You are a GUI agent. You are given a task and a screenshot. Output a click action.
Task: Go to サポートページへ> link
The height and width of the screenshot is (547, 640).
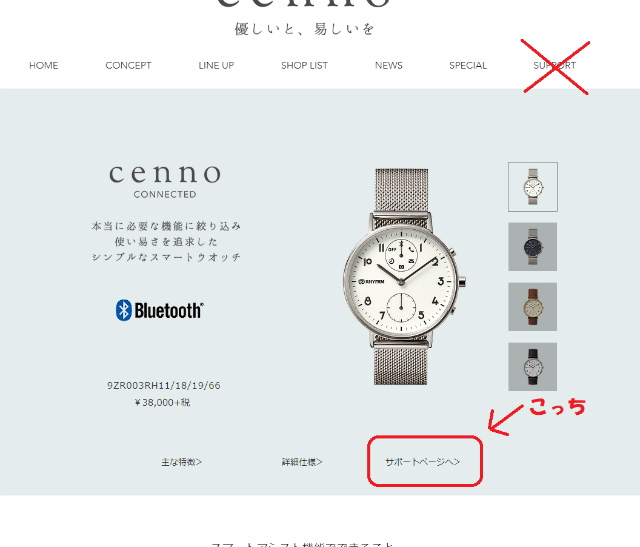422,462
